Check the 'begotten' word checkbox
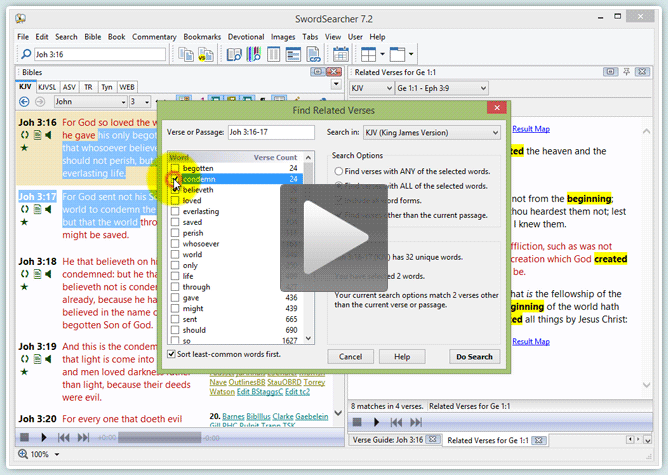 click(175, 168)
